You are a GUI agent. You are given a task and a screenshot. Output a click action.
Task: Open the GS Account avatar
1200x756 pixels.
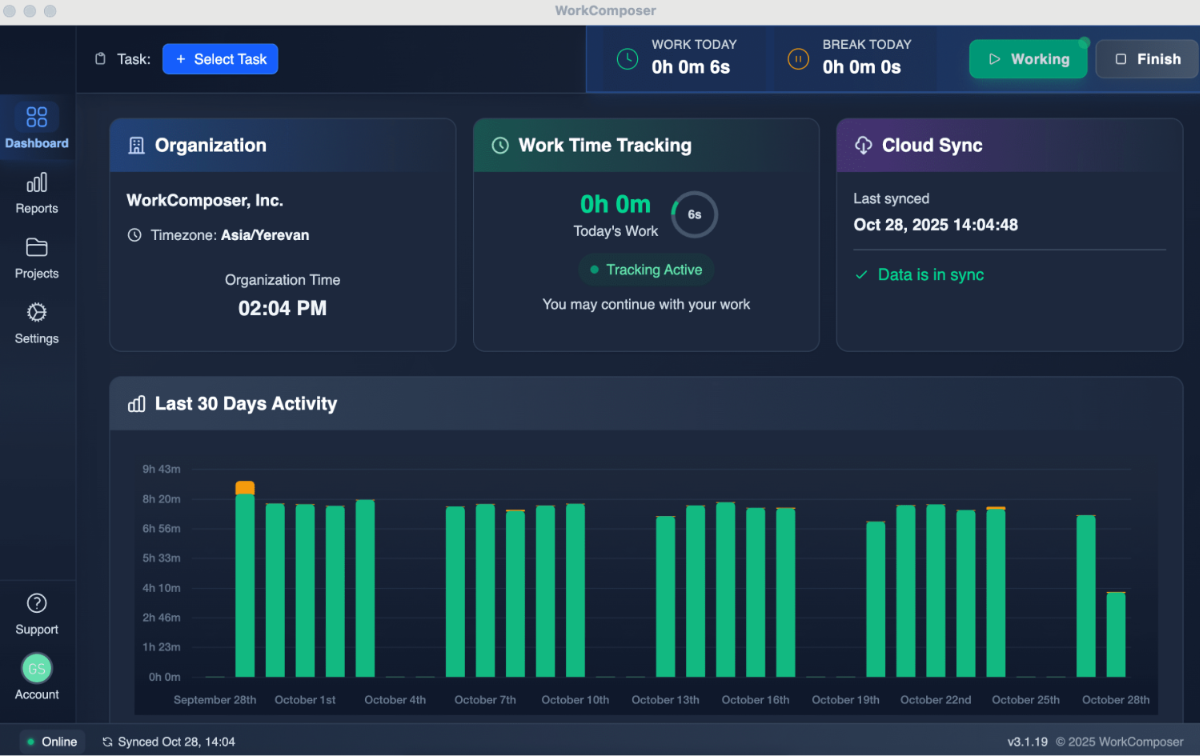coord(36,668)
